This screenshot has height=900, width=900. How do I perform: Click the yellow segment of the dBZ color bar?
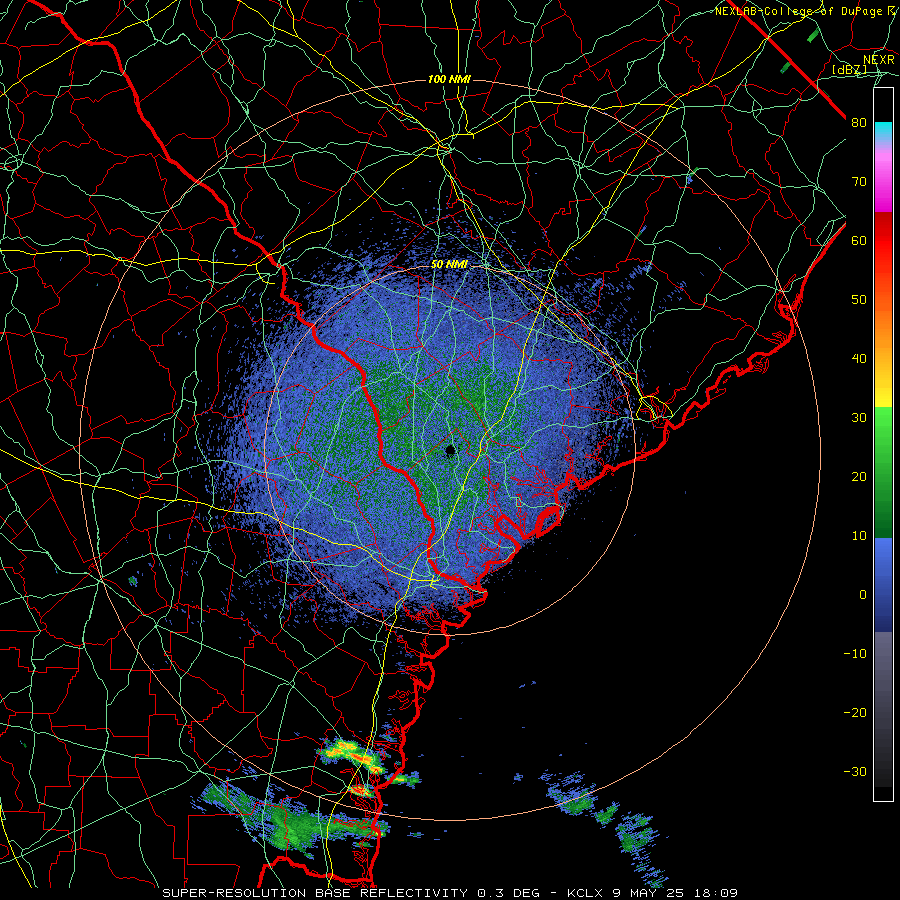883,389
